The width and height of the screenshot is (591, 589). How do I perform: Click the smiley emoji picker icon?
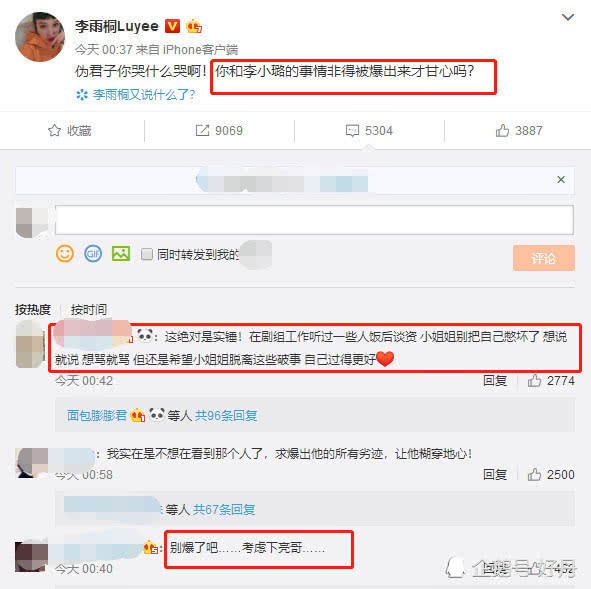pyautogui.click(x=64, y=253)
